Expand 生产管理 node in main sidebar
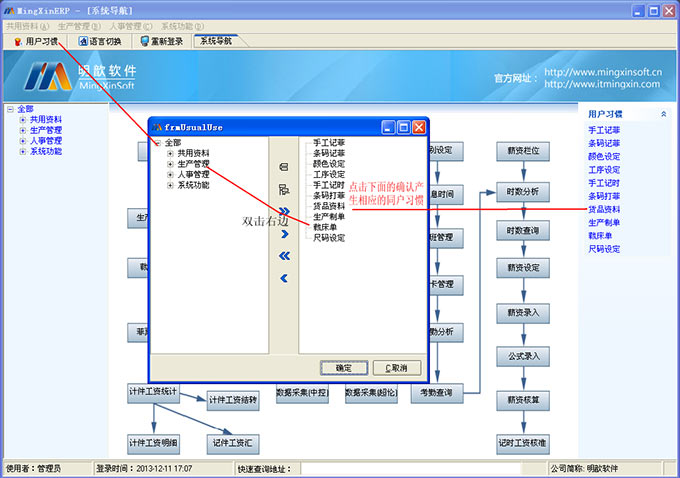 [x=23, y=130]
